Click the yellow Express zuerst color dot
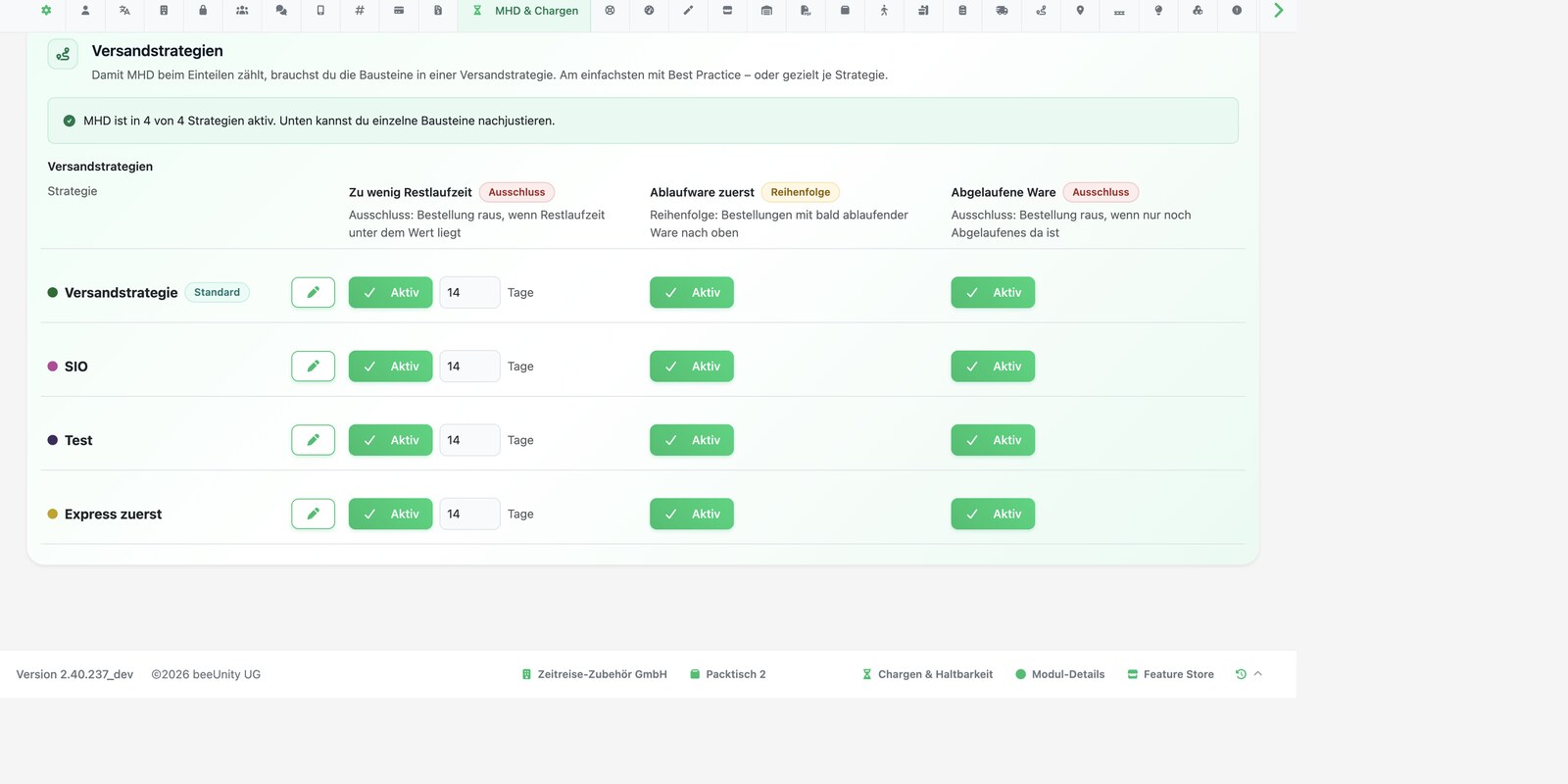The width and height of the screenshot is (1568, 784). (x=53, y=514)
